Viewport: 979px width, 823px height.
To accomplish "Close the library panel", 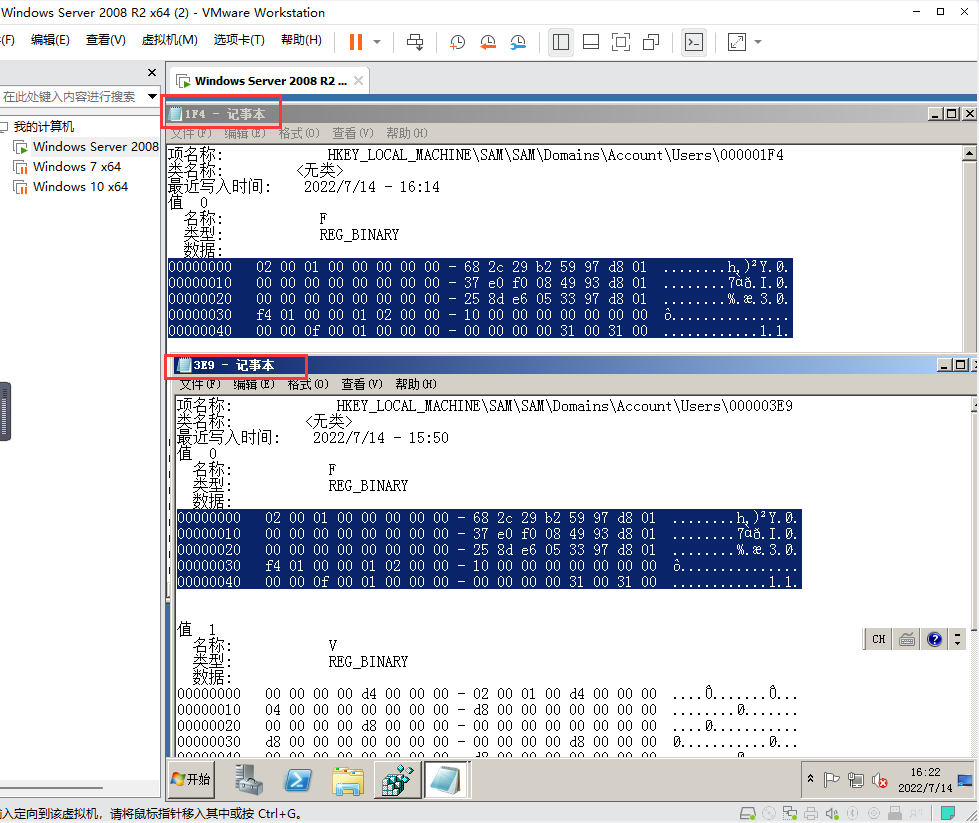I will pyautogui.click(x=152, y=72).
